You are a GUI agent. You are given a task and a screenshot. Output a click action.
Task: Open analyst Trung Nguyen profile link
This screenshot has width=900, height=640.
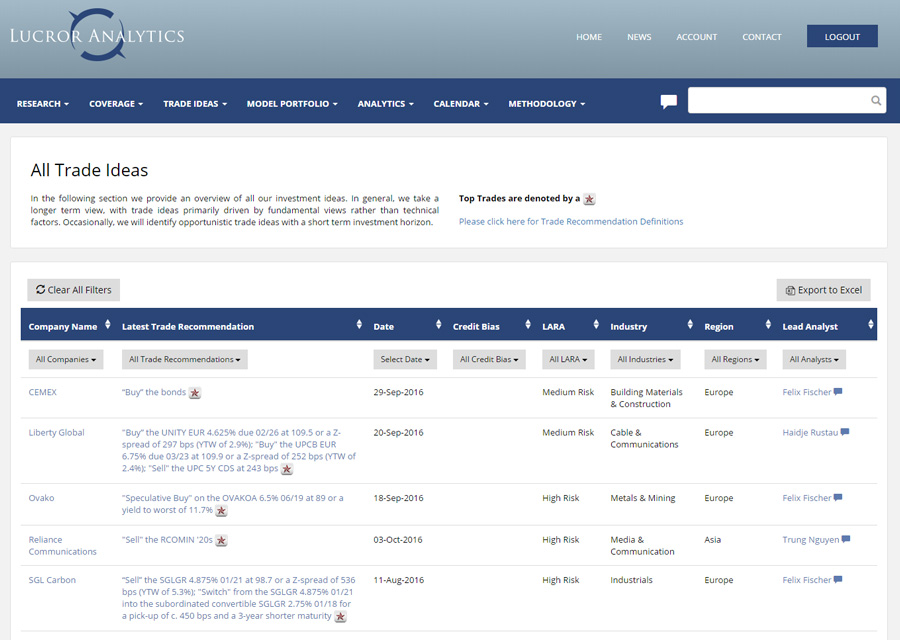point(810,540)
